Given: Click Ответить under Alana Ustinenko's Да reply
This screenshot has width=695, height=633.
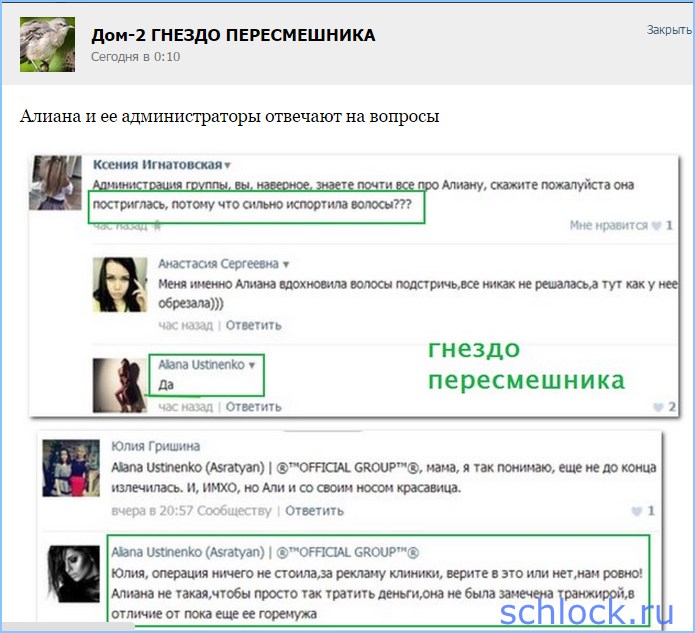Looking at the screenshot, I should pos(254,406).
